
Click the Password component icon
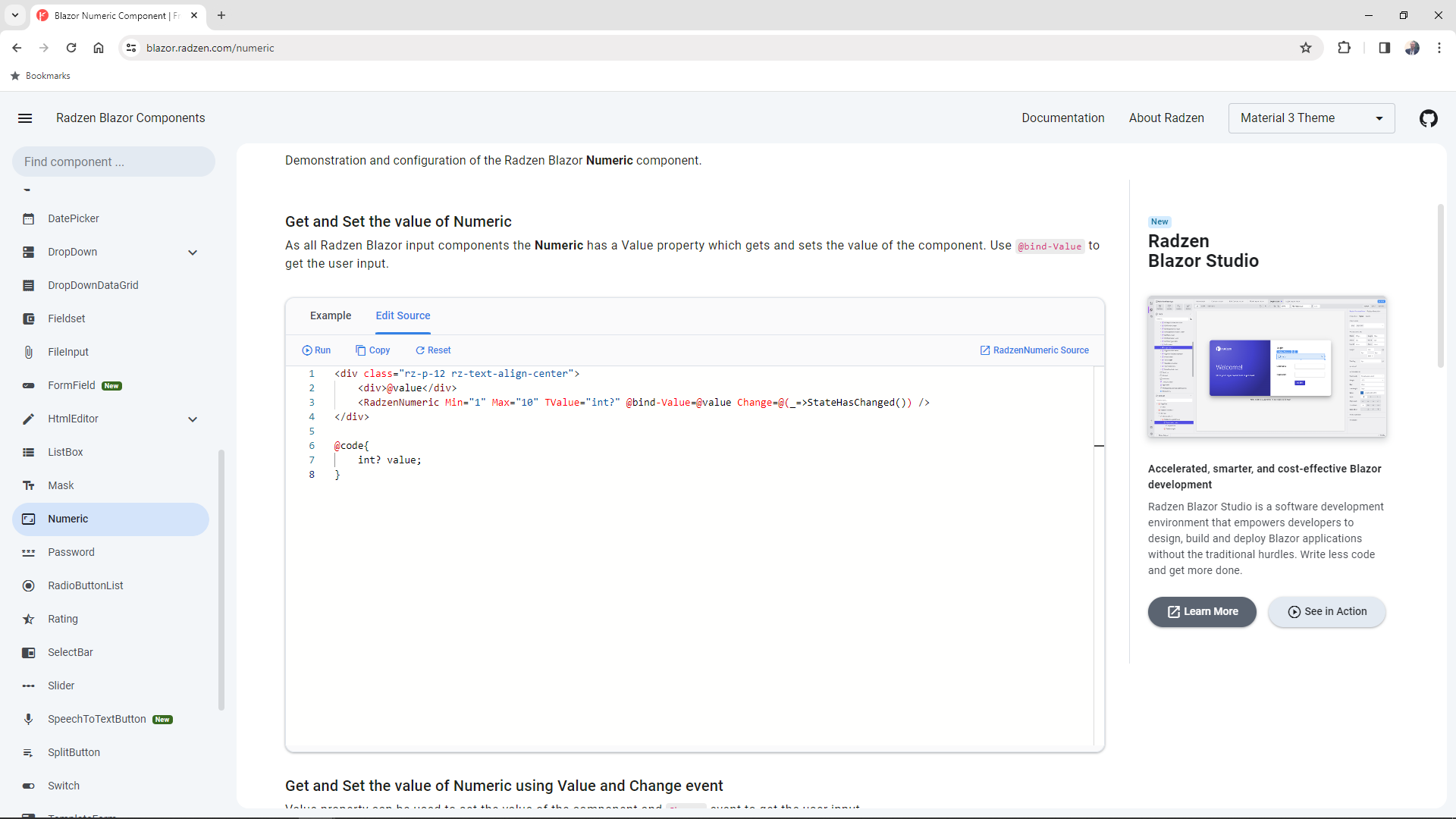tap(28, 552)
